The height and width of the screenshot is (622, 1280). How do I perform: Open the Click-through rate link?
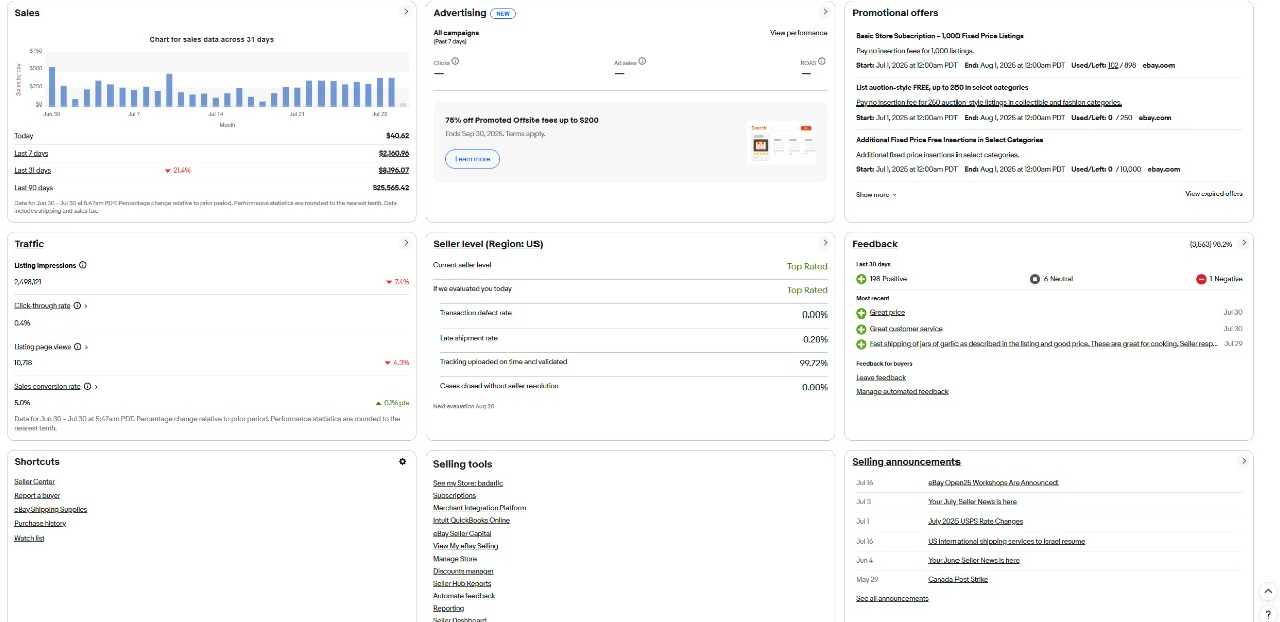[42, 305]
